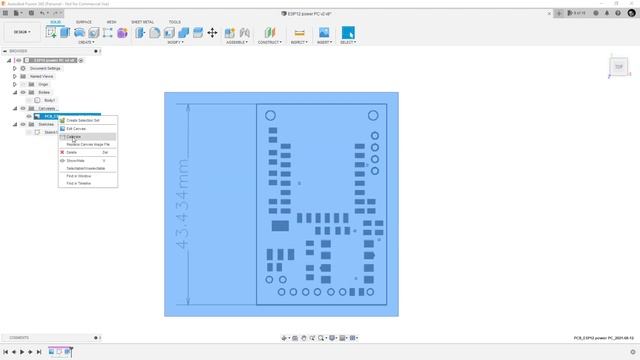Click the timeline Play button
Image resolution: width=640 pixels, height=360 pixels.
[22, 352]
